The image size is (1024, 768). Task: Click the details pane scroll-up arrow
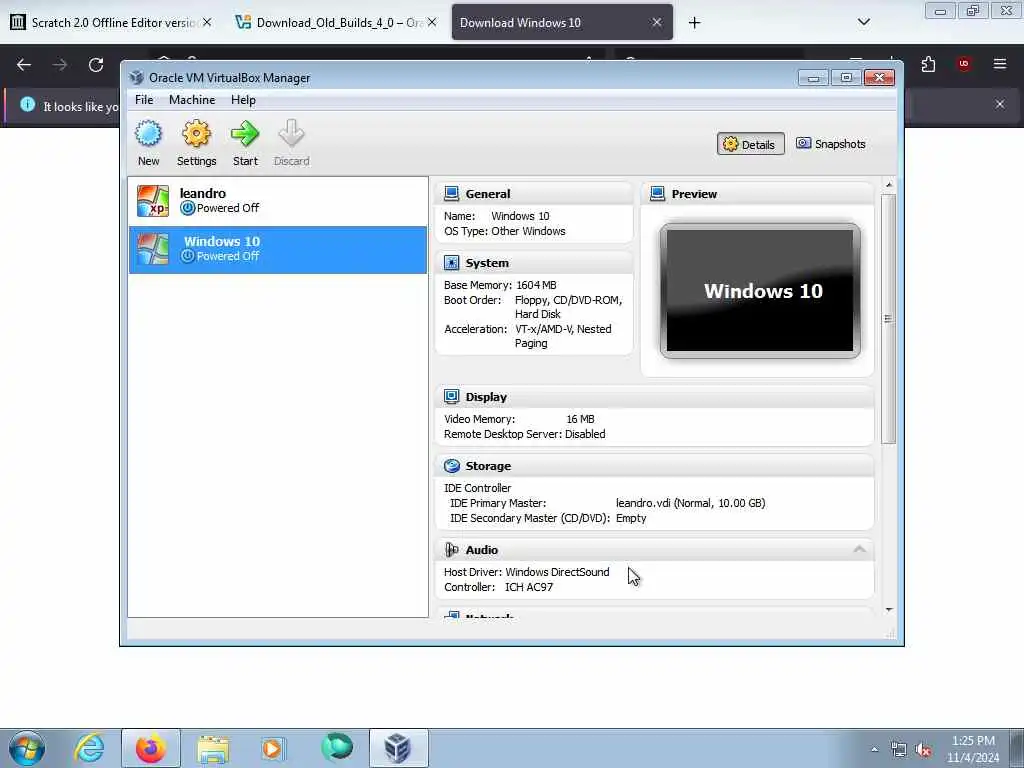coord(889,185)
